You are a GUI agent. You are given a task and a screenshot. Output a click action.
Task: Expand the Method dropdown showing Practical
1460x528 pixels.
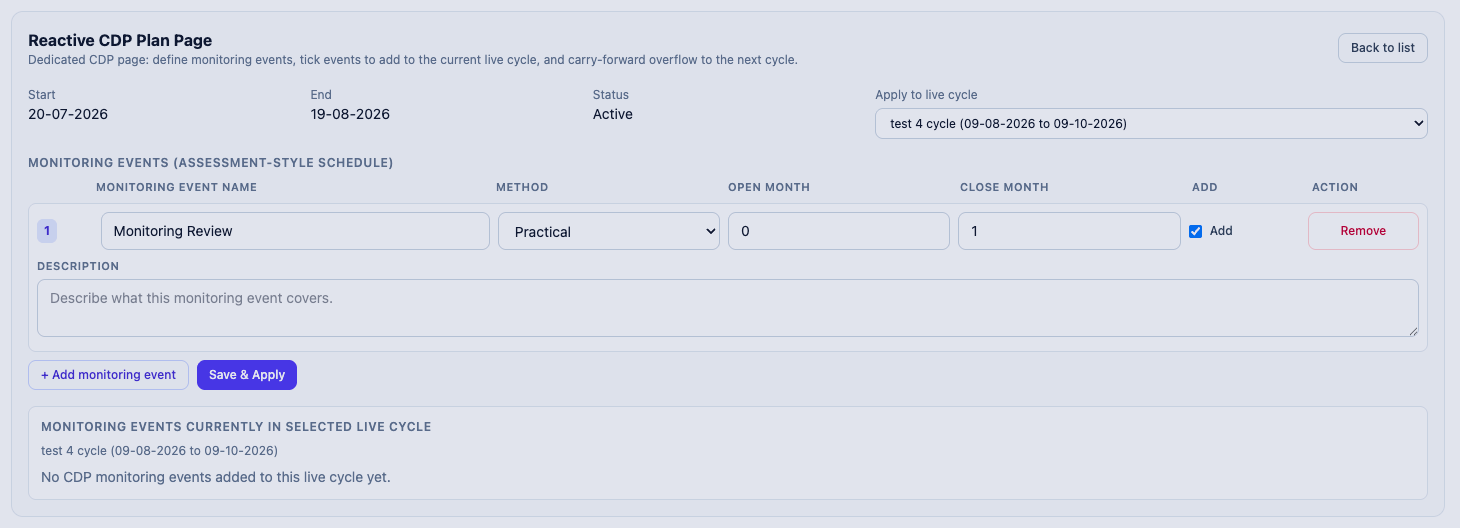[609, 231]
